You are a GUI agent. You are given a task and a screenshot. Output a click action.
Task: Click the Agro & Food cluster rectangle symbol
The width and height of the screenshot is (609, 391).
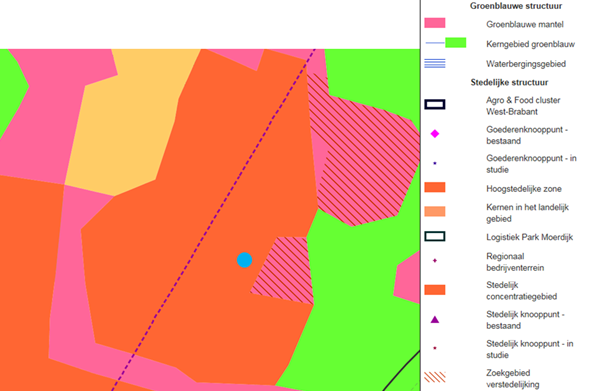point(435,104)
